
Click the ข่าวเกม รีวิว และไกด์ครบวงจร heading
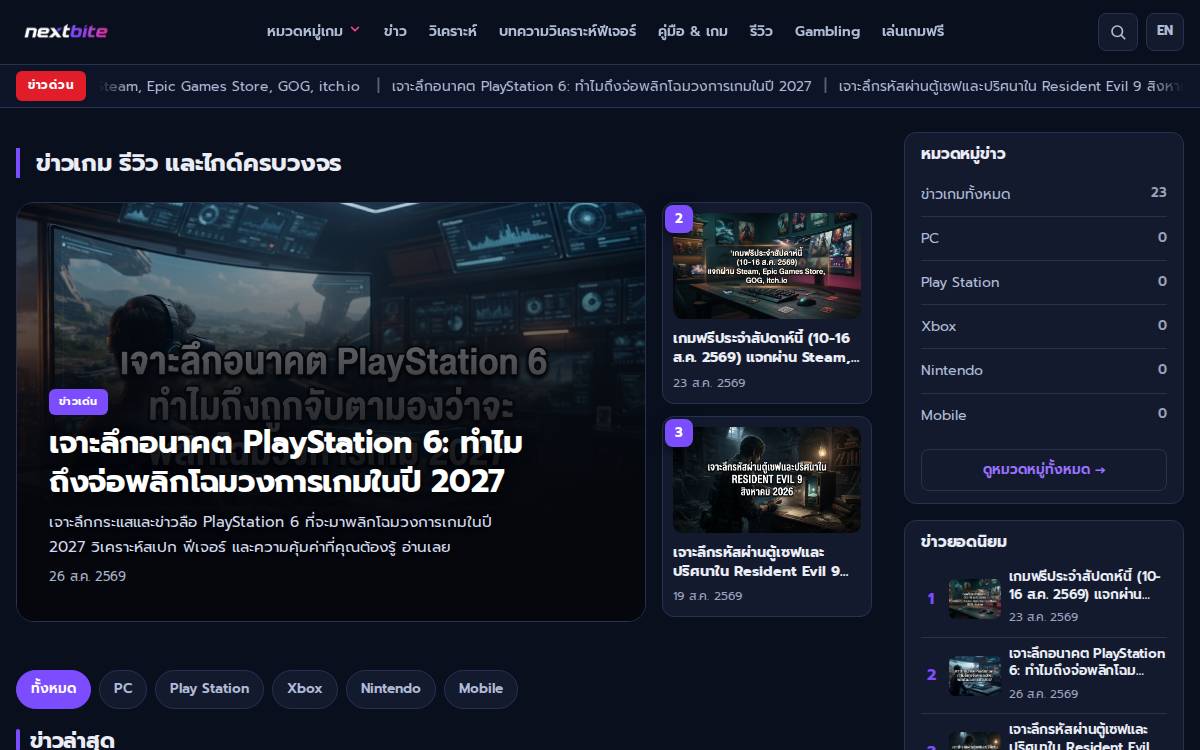[188, 163]
